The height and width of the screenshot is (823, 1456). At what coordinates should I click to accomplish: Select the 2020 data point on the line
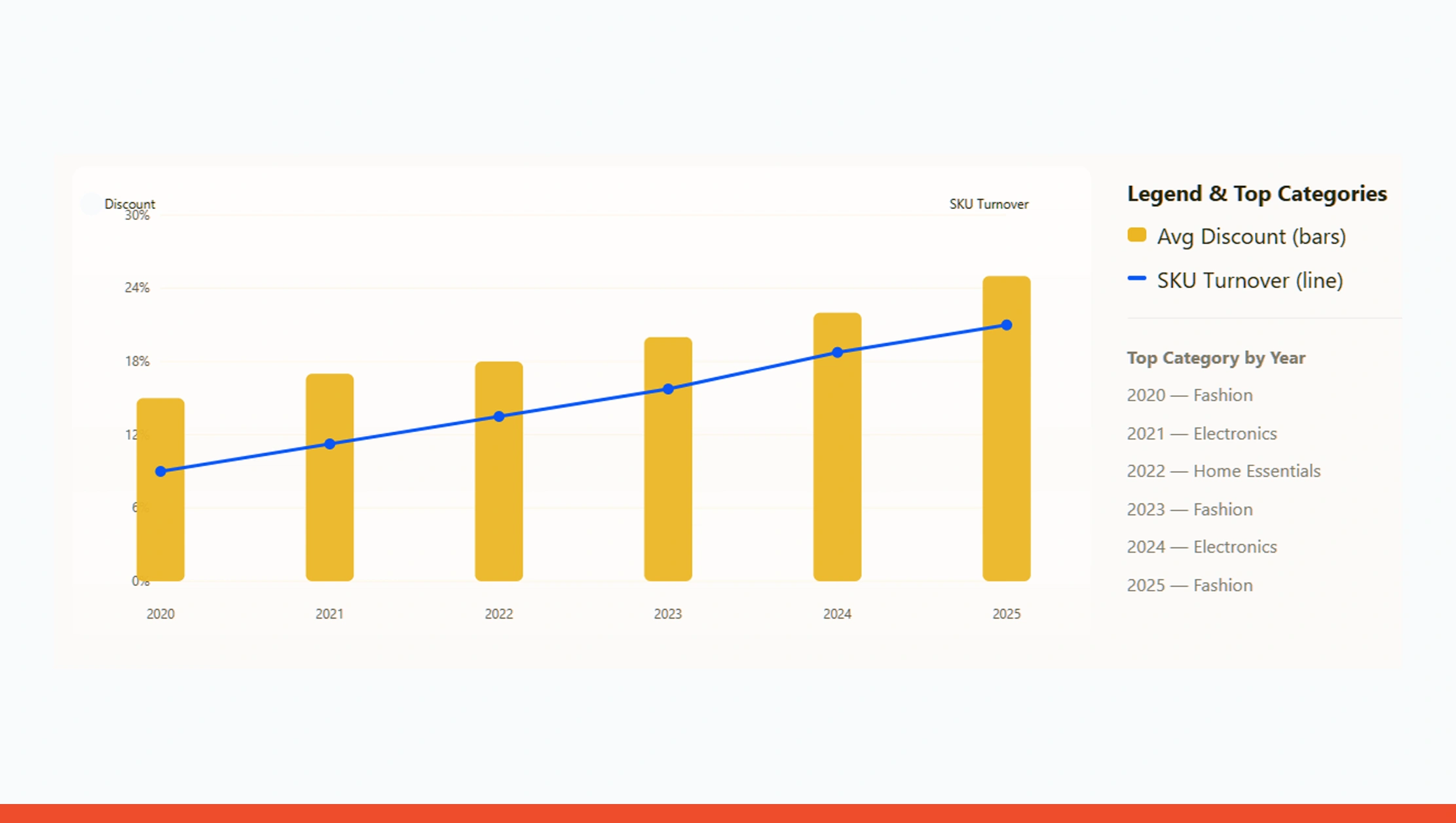(160, 471)
